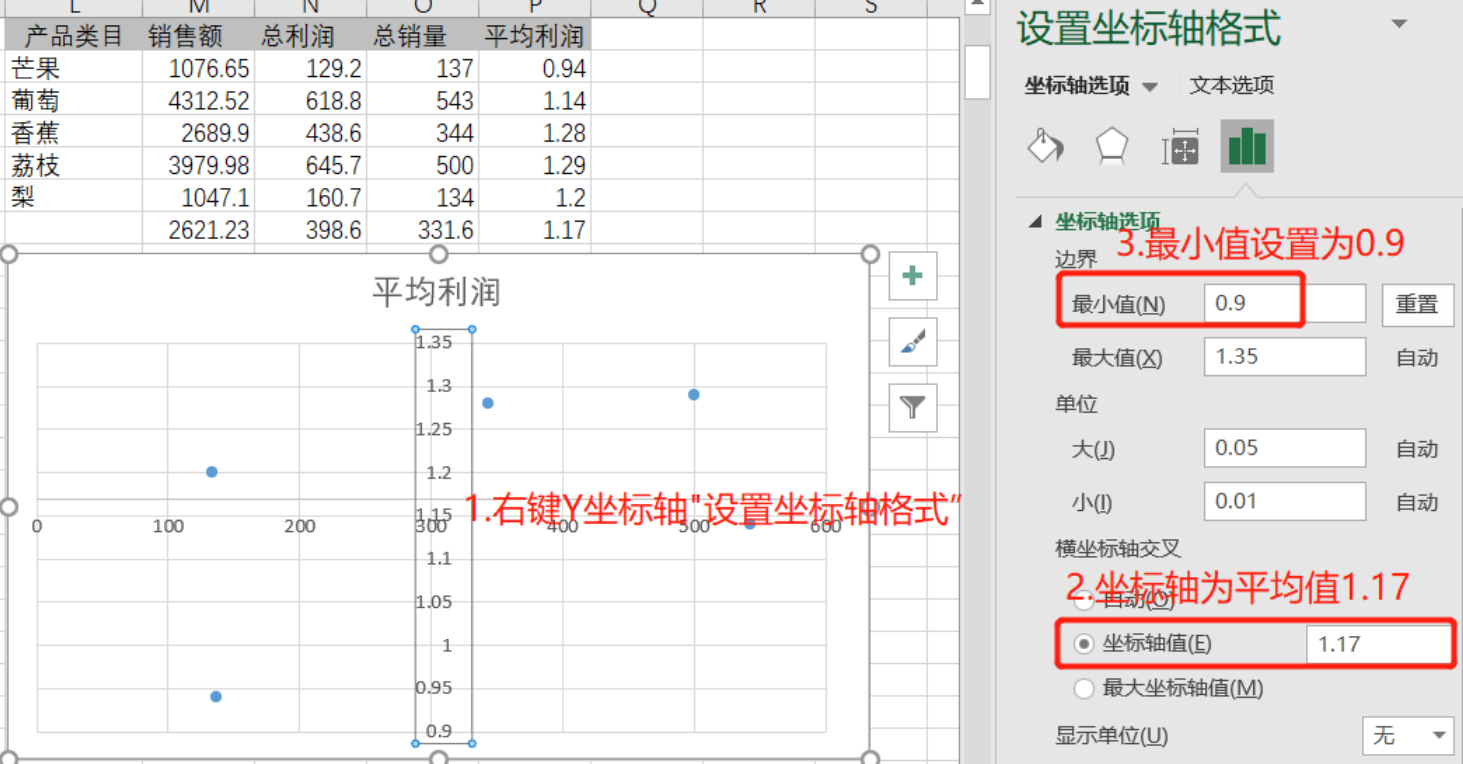This screenshot has width=1463, height=764.
Task: Select the Axis Options bar chart icon
Action: point(1247,146)
